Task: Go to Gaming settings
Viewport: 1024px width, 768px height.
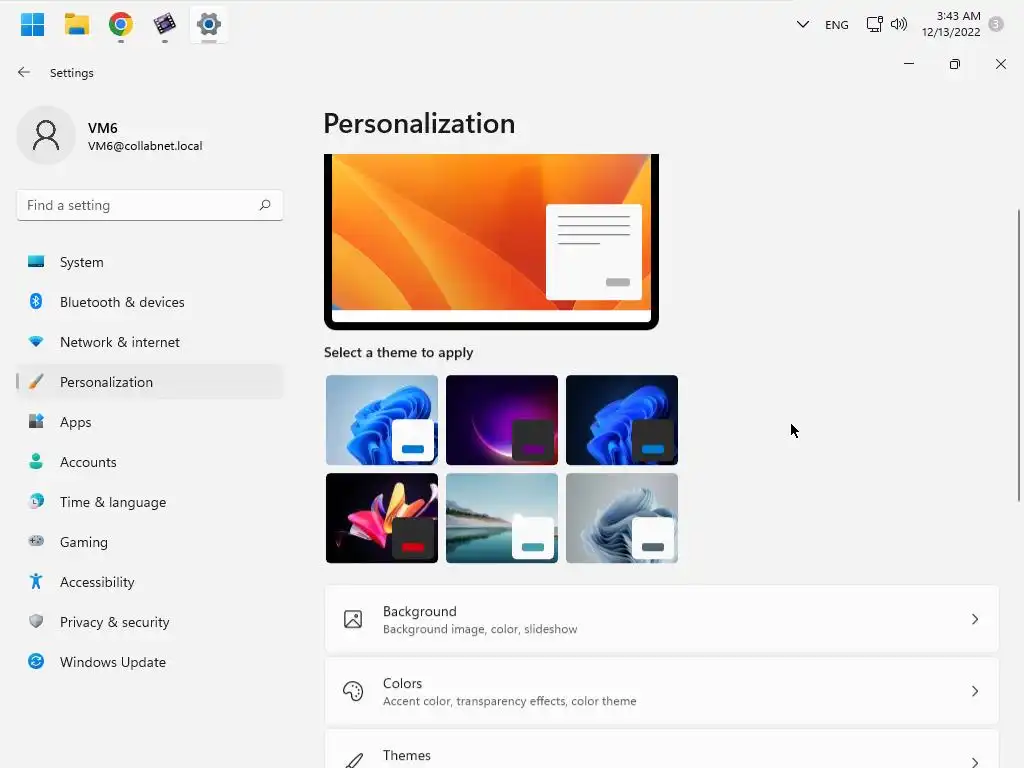Action: pyautogui.click(x=150, y=542)
